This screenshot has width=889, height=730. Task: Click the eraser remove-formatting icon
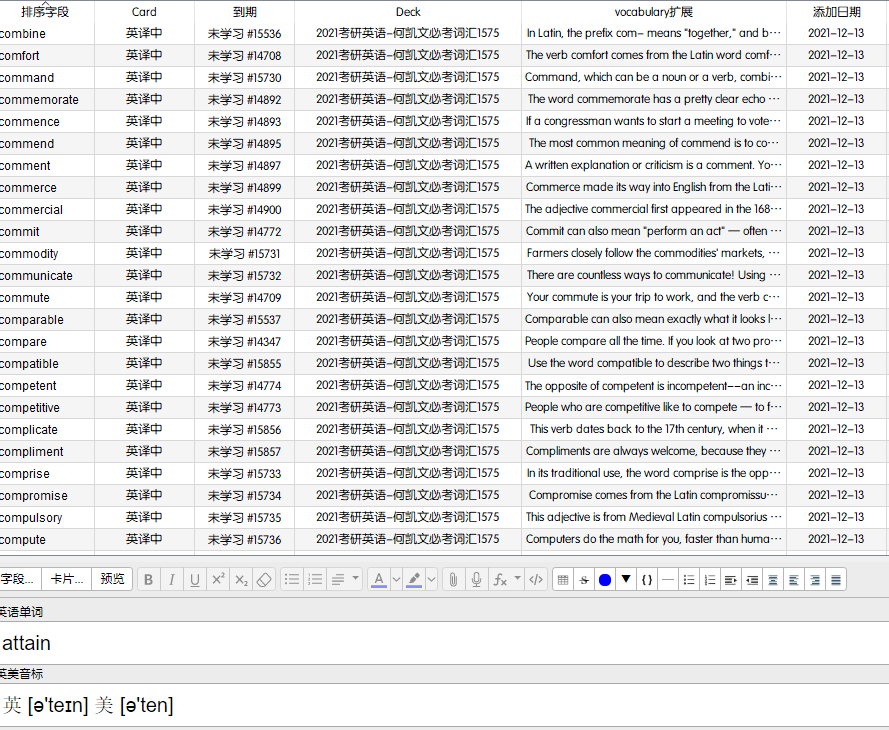(264, 579)
